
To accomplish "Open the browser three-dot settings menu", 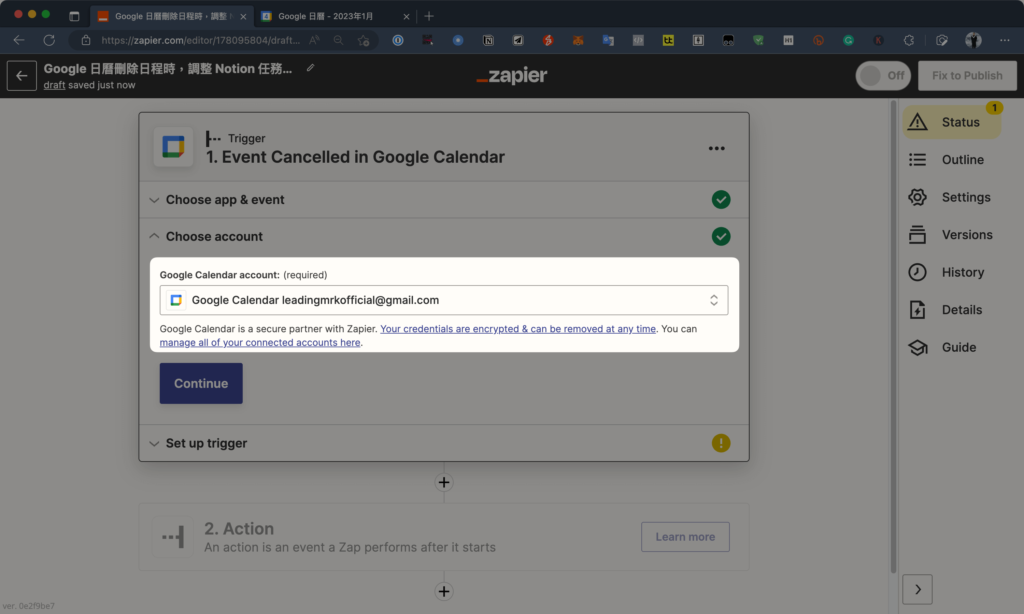I will coord(1004,40).
